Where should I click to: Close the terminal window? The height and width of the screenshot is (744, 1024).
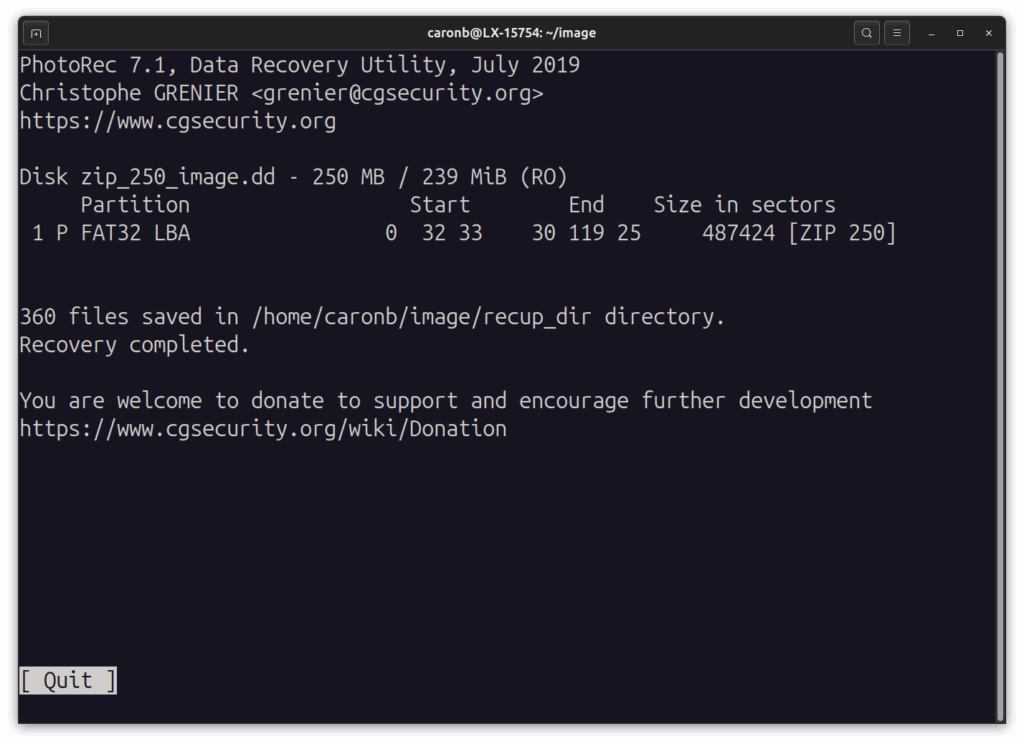(989, 33)
